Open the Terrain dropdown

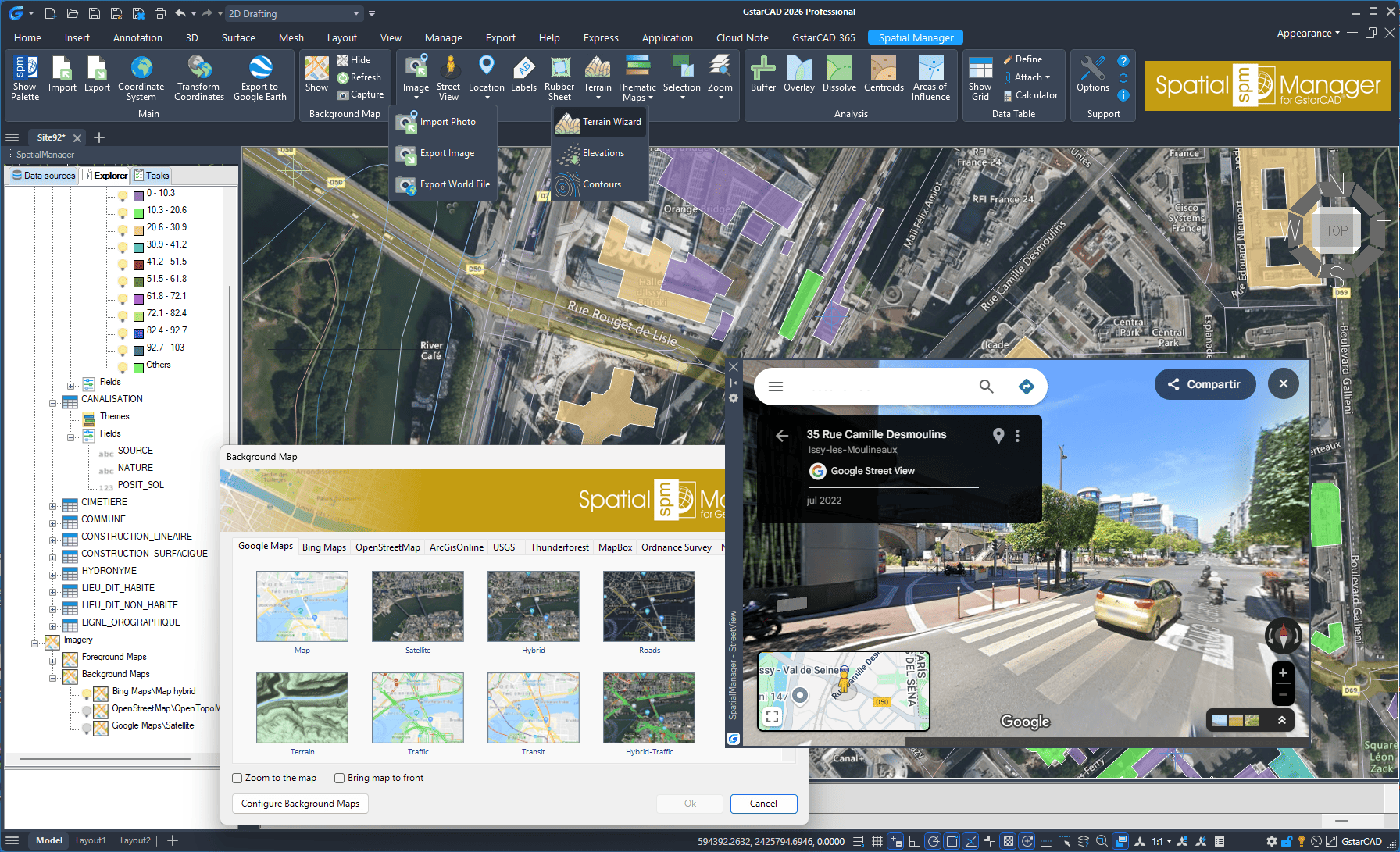[x=598, y=98]
